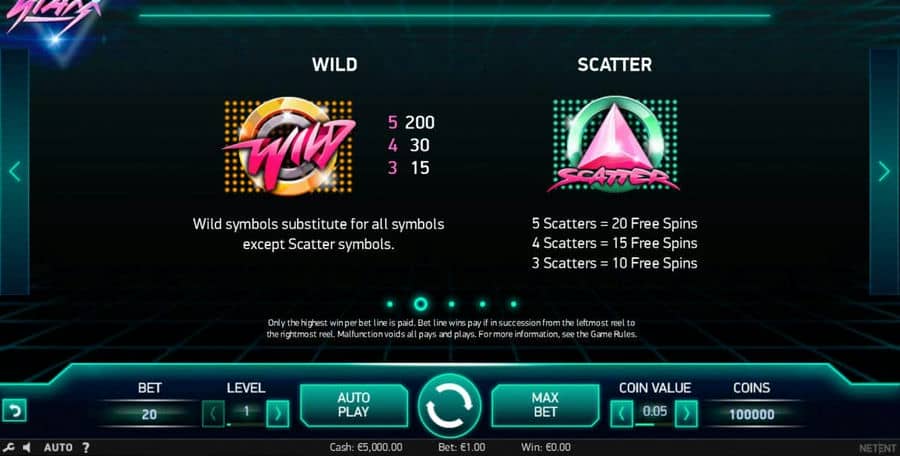This screenshot has height=456, width=900.
Task: Go to the next paytable page
Action: click(884, 172)
